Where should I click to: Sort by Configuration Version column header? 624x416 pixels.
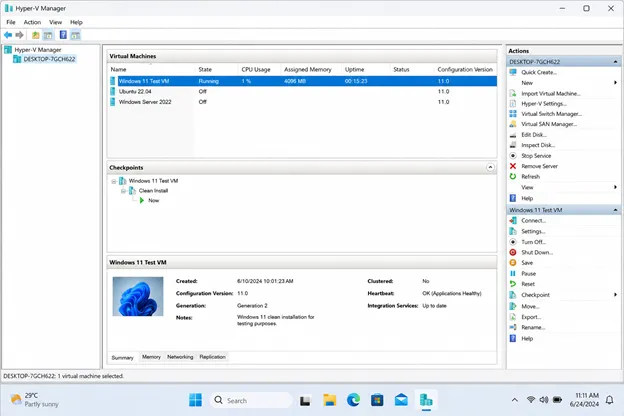[x=465, y=69]
